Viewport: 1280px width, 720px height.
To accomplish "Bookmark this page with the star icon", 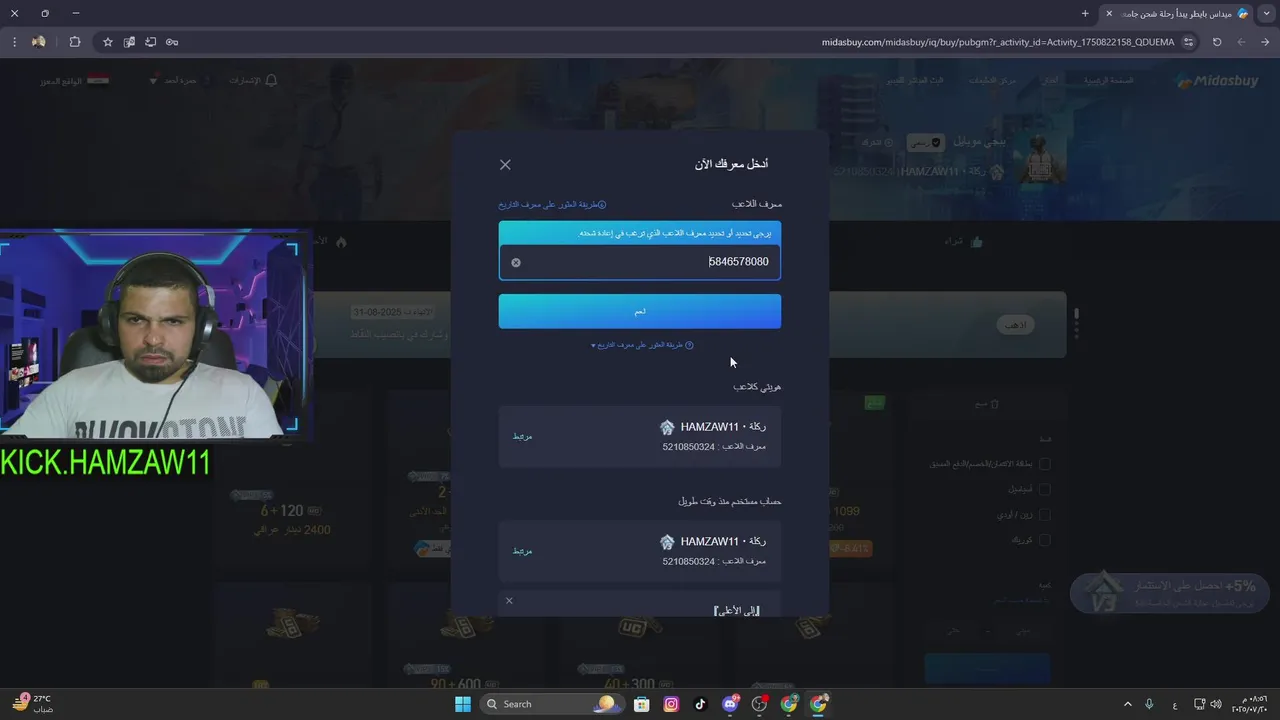I will coord(108,42).
